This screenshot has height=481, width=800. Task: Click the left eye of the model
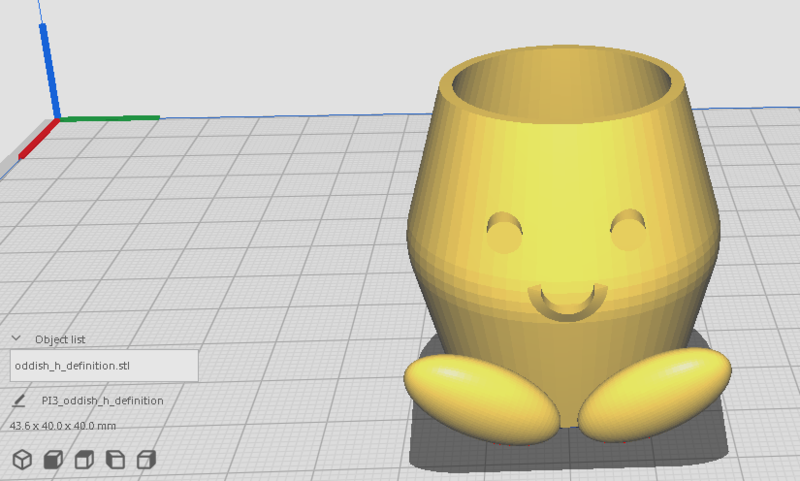click(x=505, y=234)
